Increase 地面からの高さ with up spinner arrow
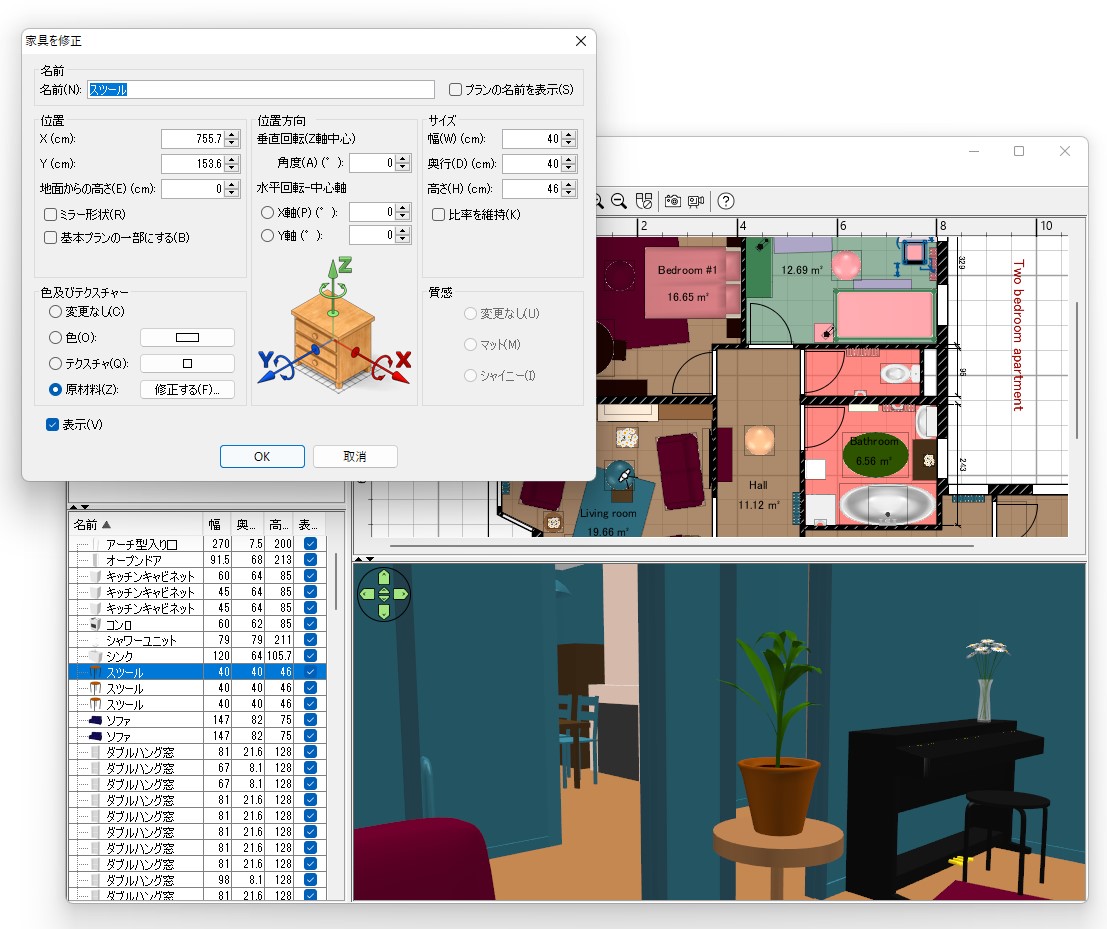 click(x=232, y=184)
